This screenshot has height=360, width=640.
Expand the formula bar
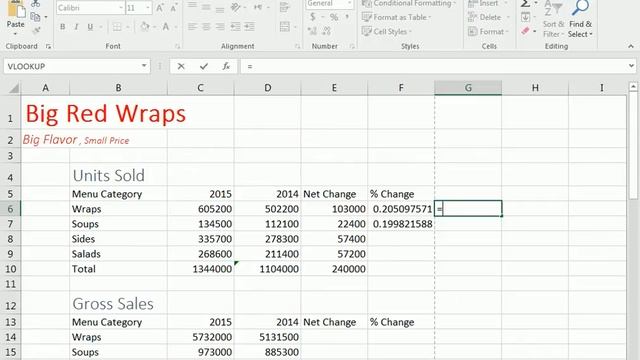[x=631, y=66]
